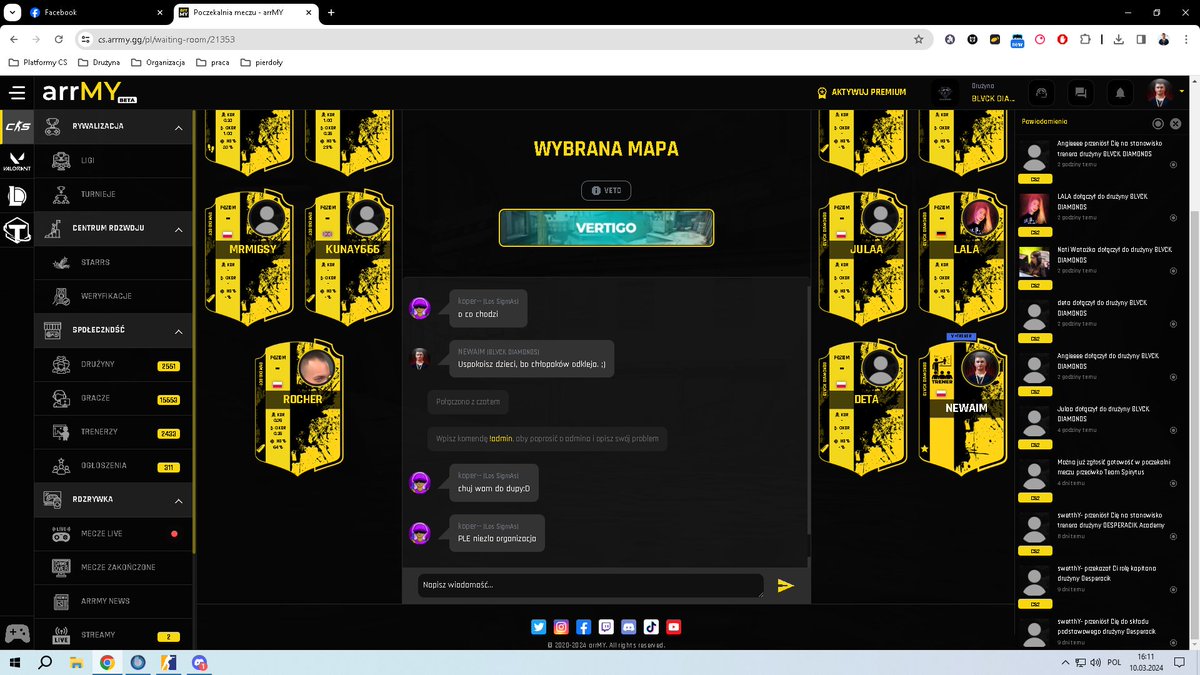This screenshot has height=675, width=1200.
Task: Mark LALA joined notification as read
Action: [x=1173, y=216]
